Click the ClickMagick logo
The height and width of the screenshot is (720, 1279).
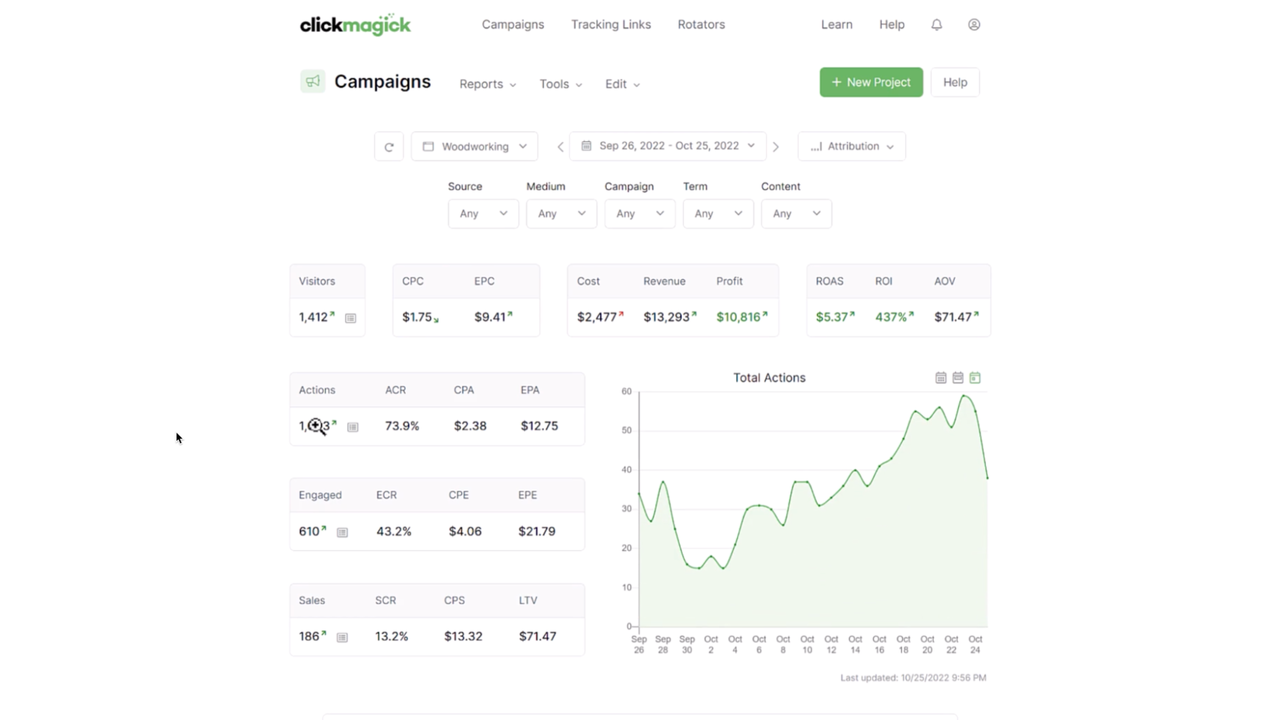pos(355,25)
